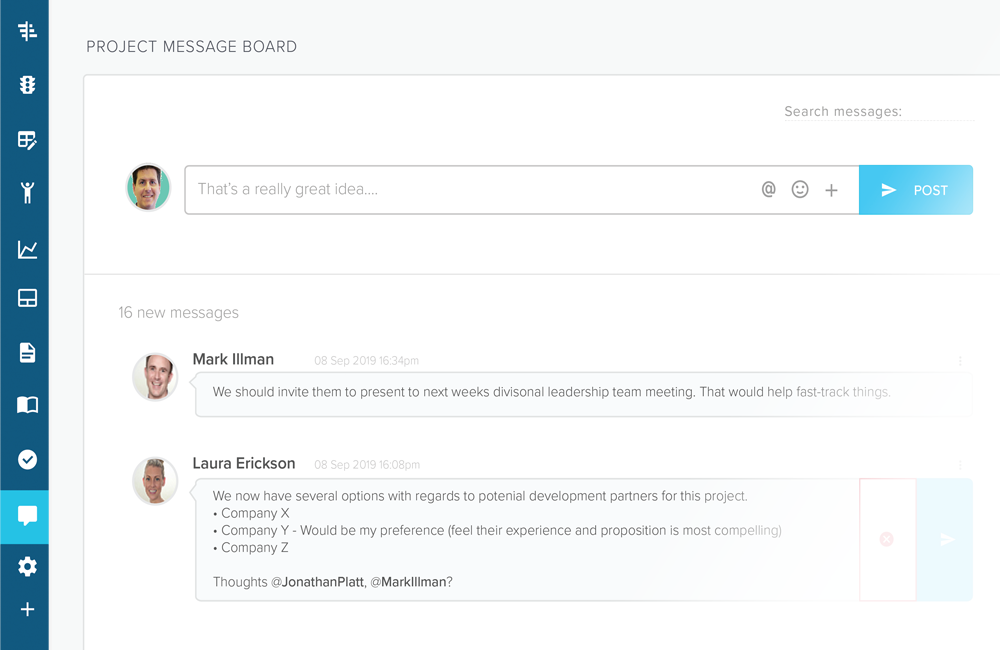This screenshot has height=650, width=1000.
Task: Focus the Search messages field
Action: click(x=879, y=112)
